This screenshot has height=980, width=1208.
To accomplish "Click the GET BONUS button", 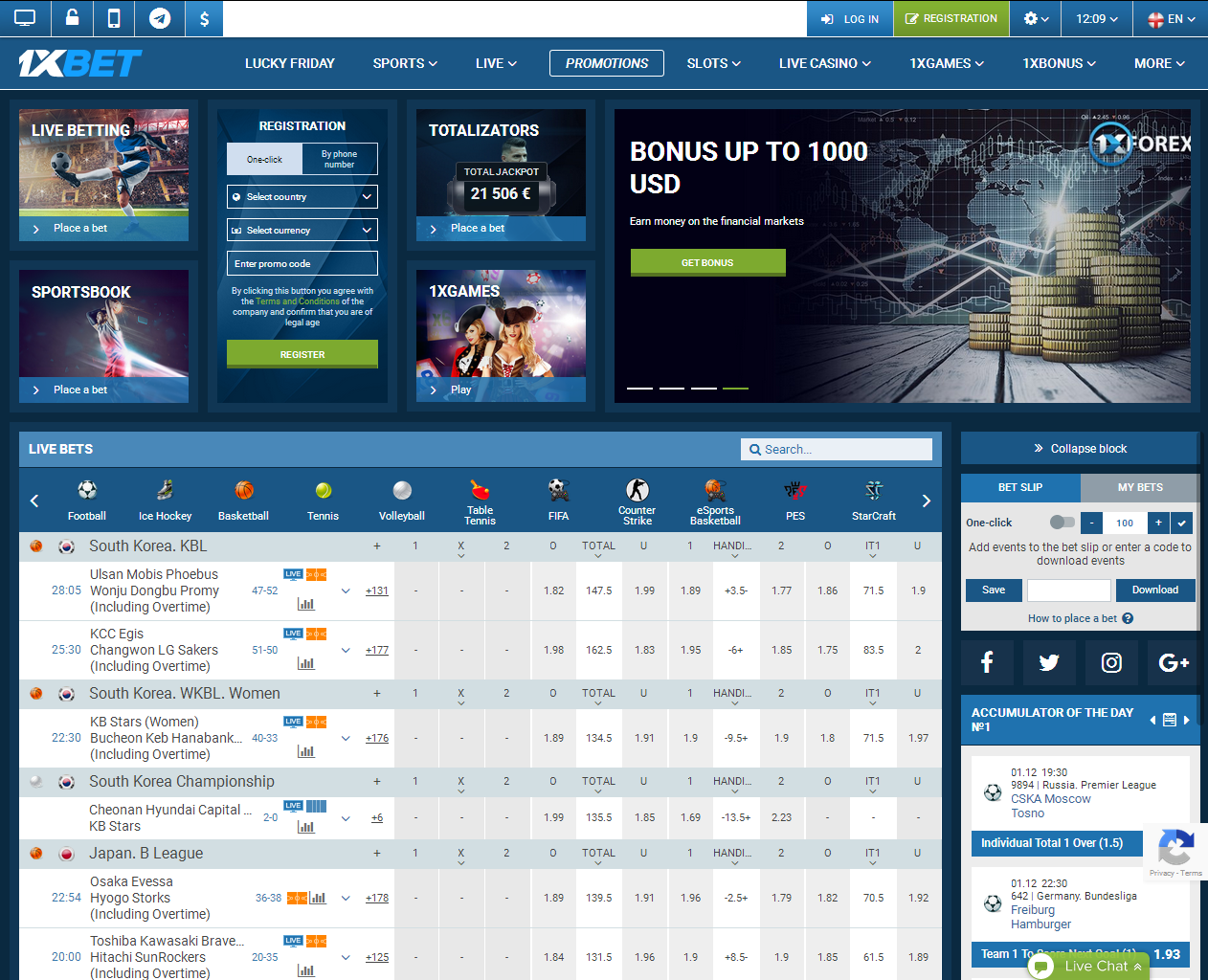I will [x=707, y=262].
